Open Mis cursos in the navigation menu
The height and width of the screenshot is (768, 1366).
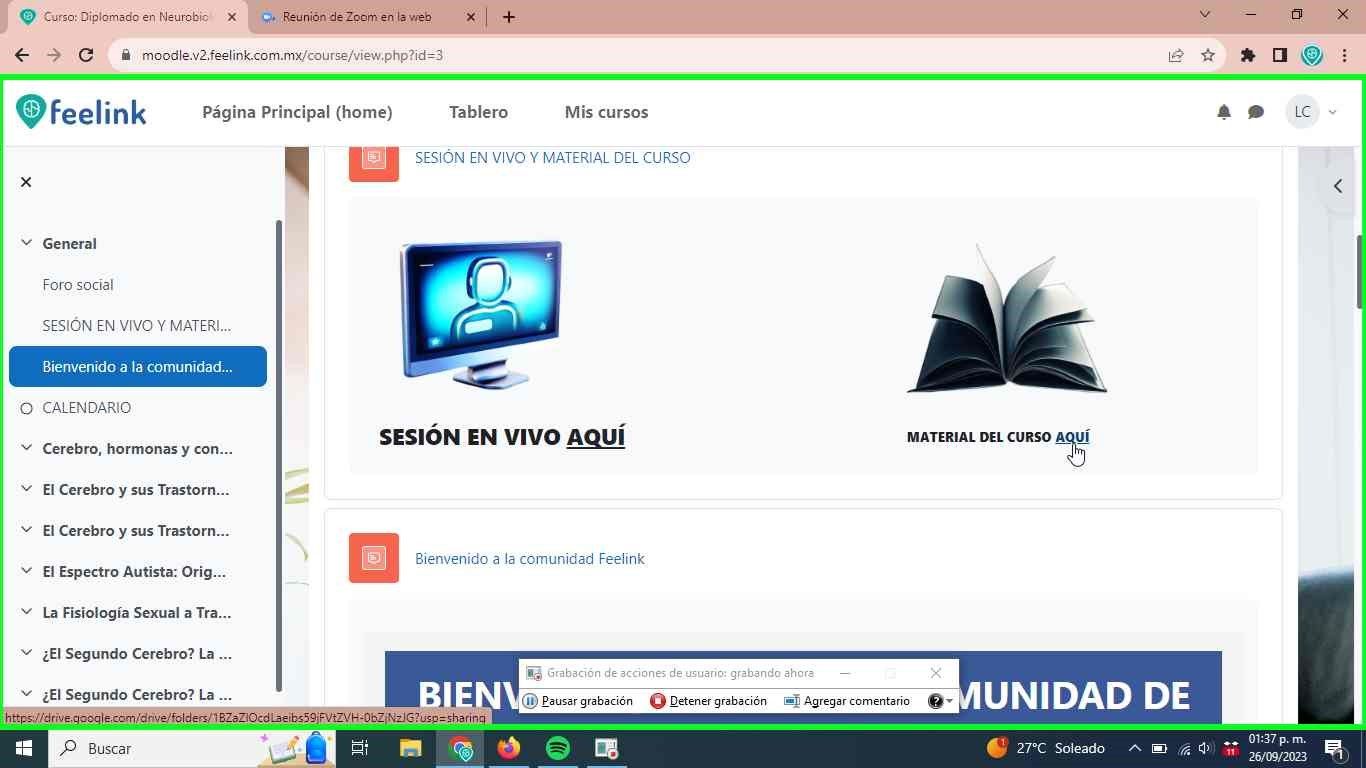(x=606, y=112)
